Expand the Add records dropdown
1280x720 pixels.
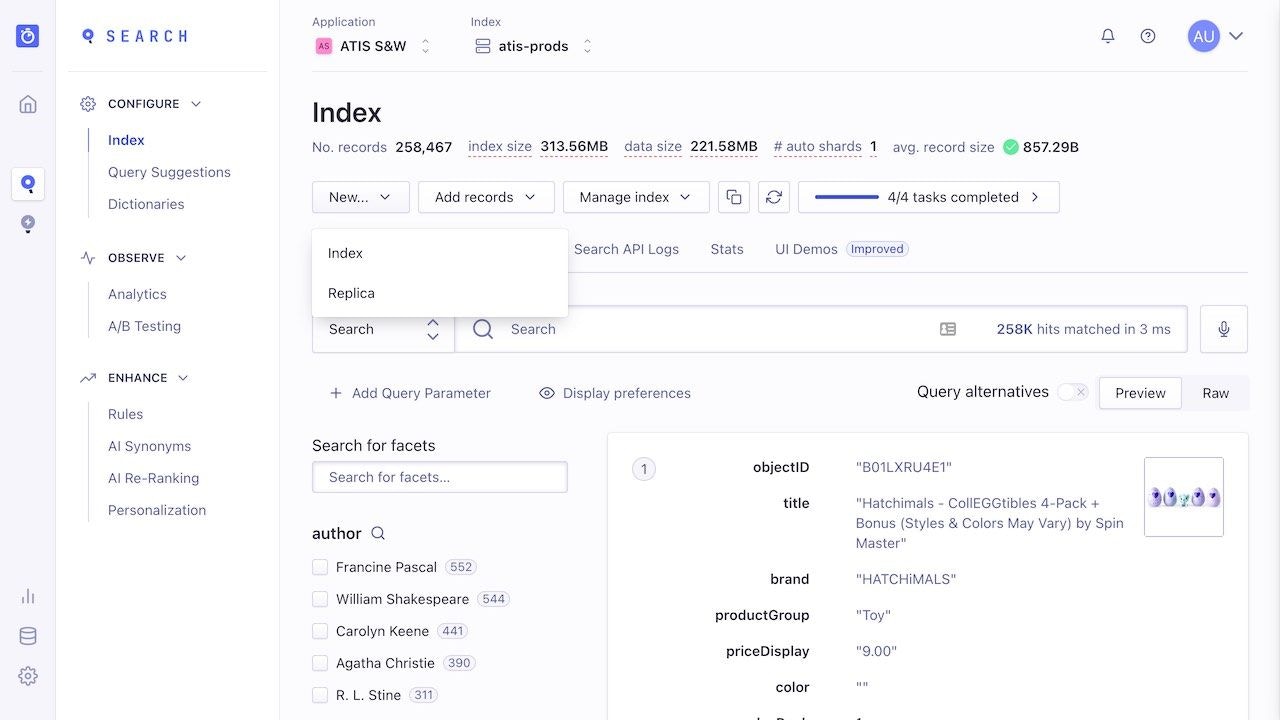pos(486,197)
